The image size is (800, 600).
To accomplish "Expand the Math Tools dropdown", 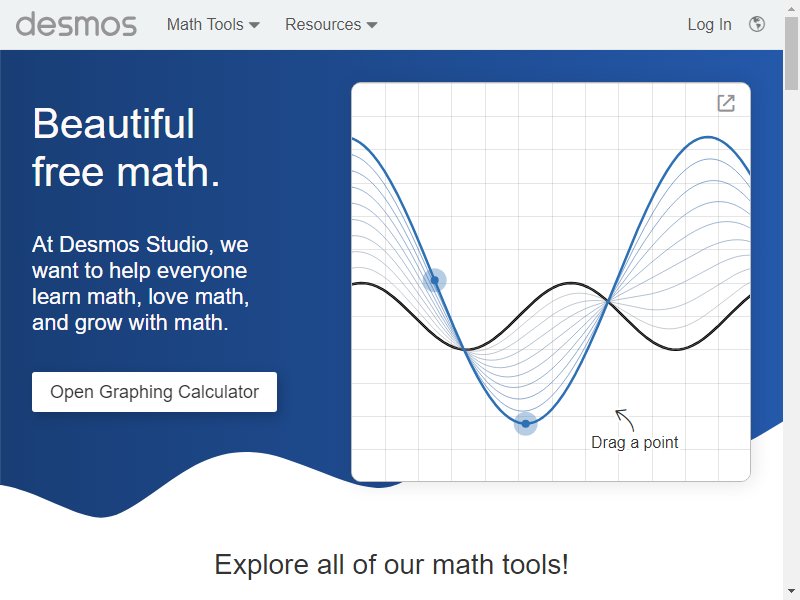I will pyautogui.click(x=213, y=24).
